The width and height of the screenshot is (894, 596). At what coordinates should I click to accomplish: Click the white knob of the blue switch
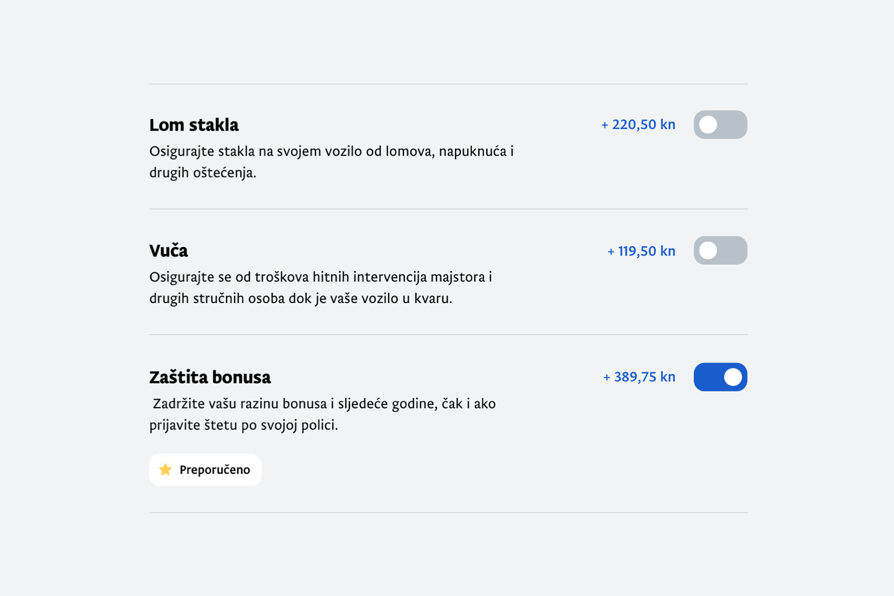[x=733, y=377]
